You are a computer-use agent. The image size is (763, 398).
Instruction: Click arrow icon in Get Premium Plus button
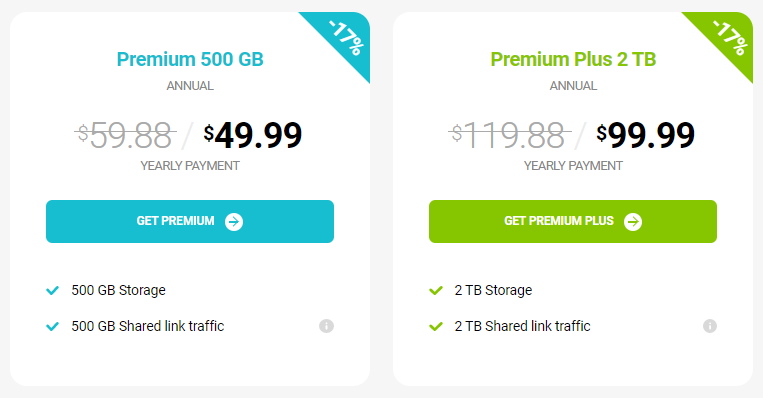tap(633, 222)
